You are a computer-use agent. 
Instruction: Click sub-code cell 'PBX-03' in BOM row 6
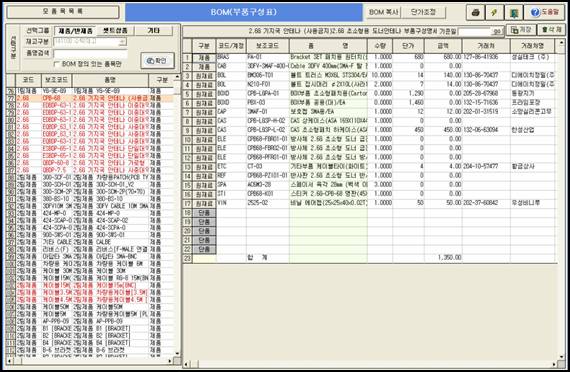point(268,103)
